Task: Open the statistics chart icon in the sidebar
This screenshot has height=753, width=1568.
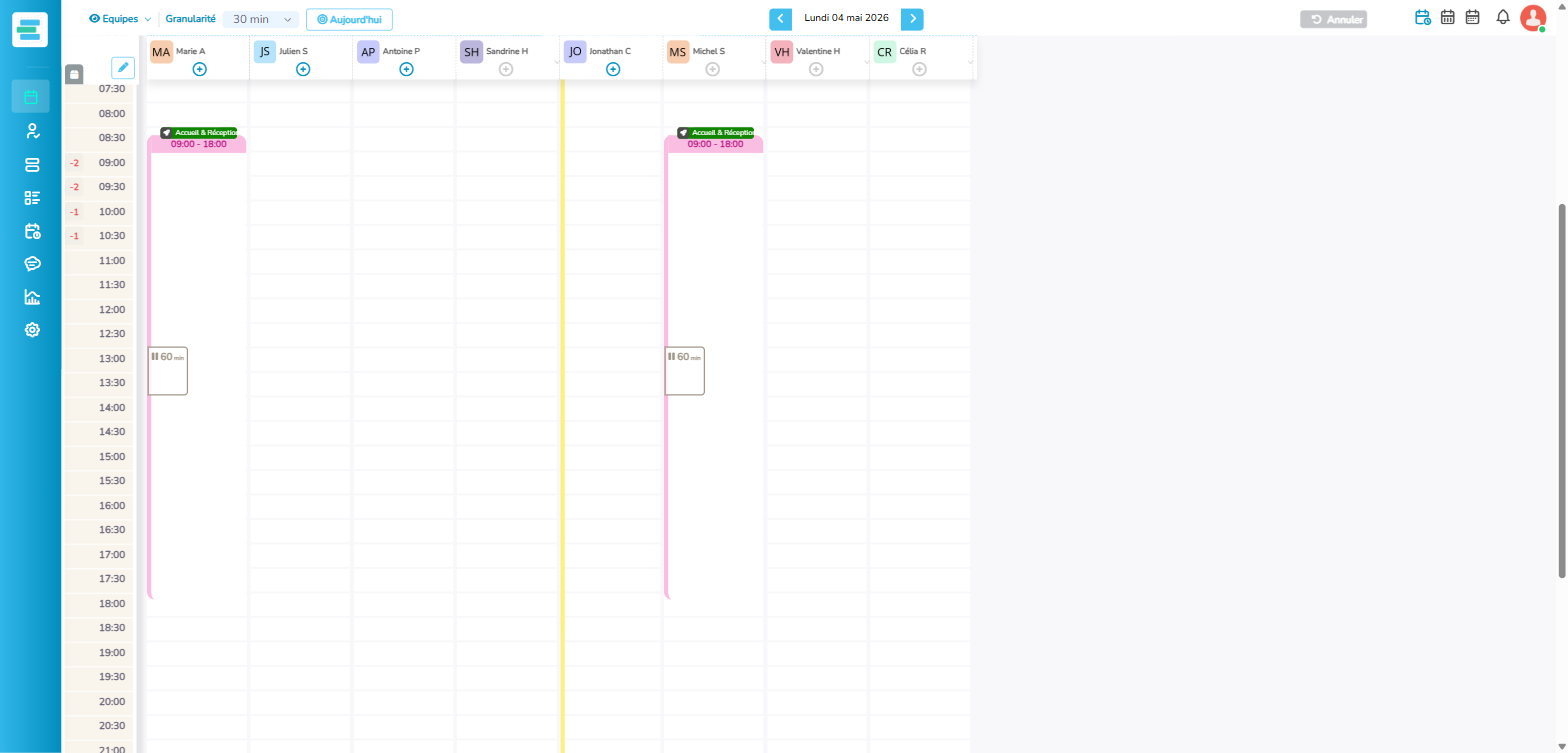Action: pyautogui.click(x=31, y=297)
